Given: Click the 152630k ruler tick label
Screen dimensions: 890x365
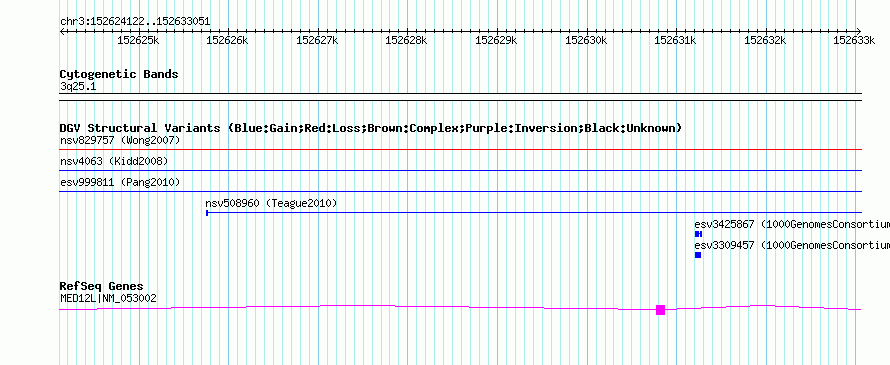Looking at the screenshot, I should [586, 40].
